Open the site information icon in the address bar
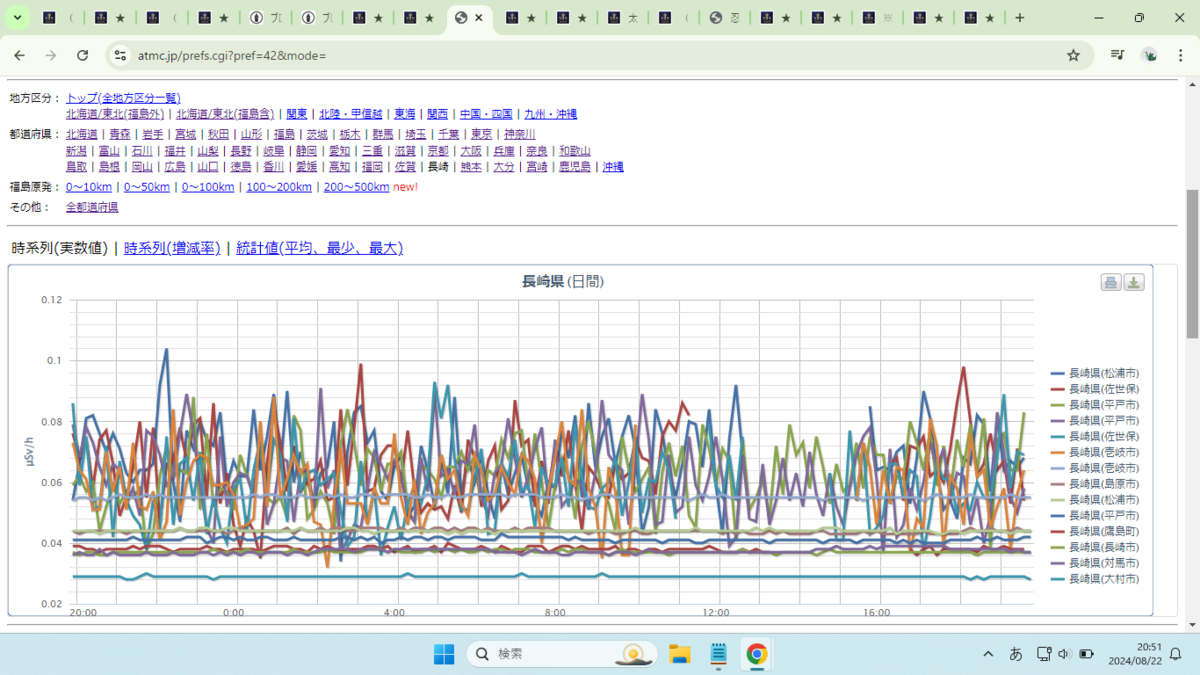 point(119,55)
